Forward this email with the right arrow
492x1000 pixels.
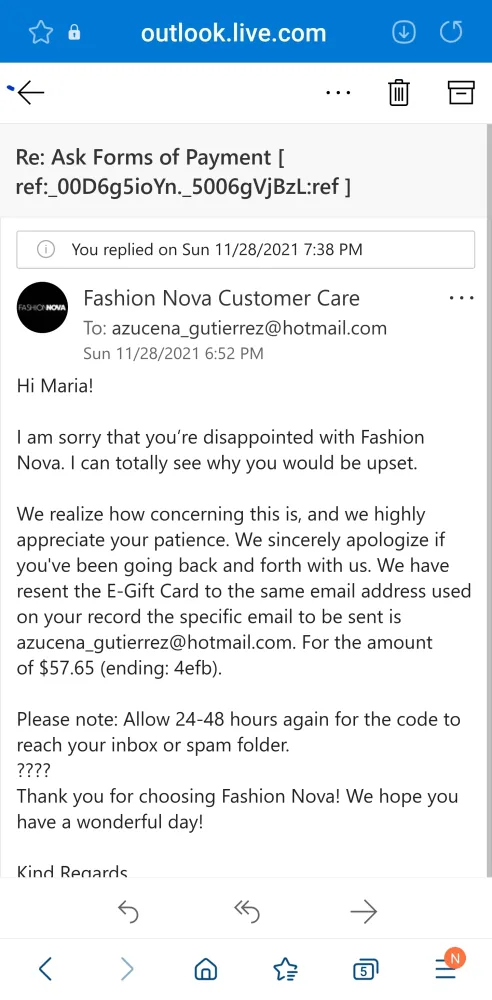(x=364, y=913)
